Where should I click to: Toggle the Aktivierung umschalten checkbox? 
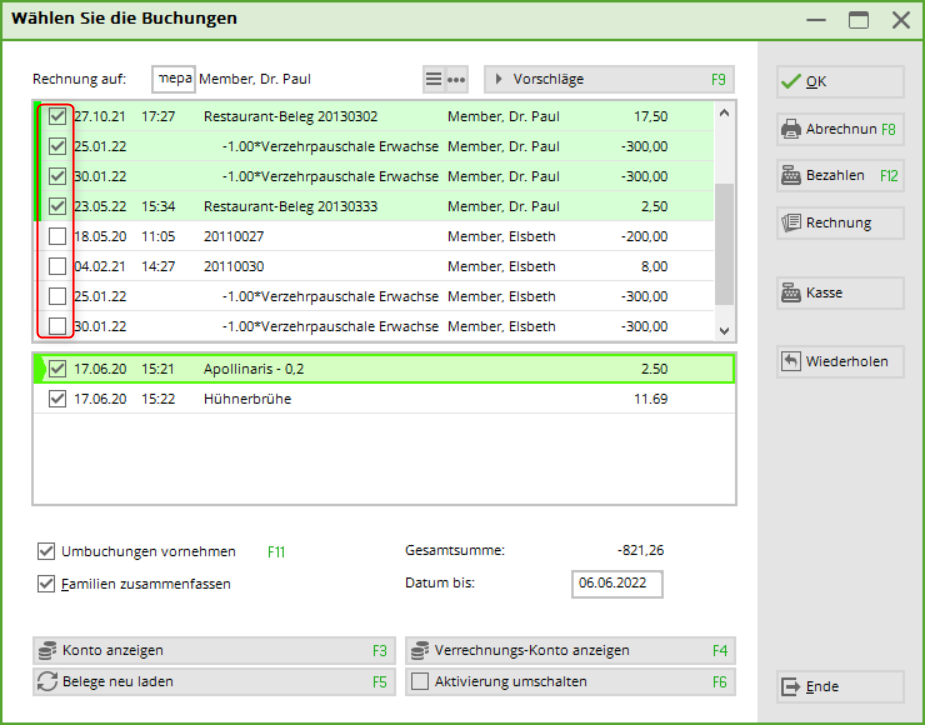point(420,682)
